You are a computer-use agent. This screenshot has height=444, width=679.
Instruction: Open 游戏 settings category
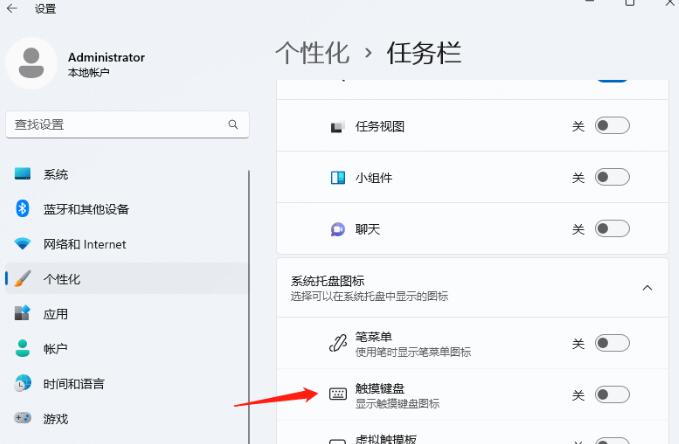[x=127, y=419]
